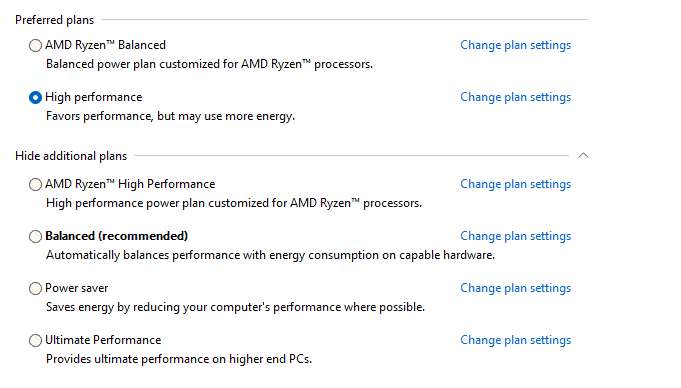681x388 pixels.
Task: Activate the Ultimate Performance radio button
Action: (35, 341)
